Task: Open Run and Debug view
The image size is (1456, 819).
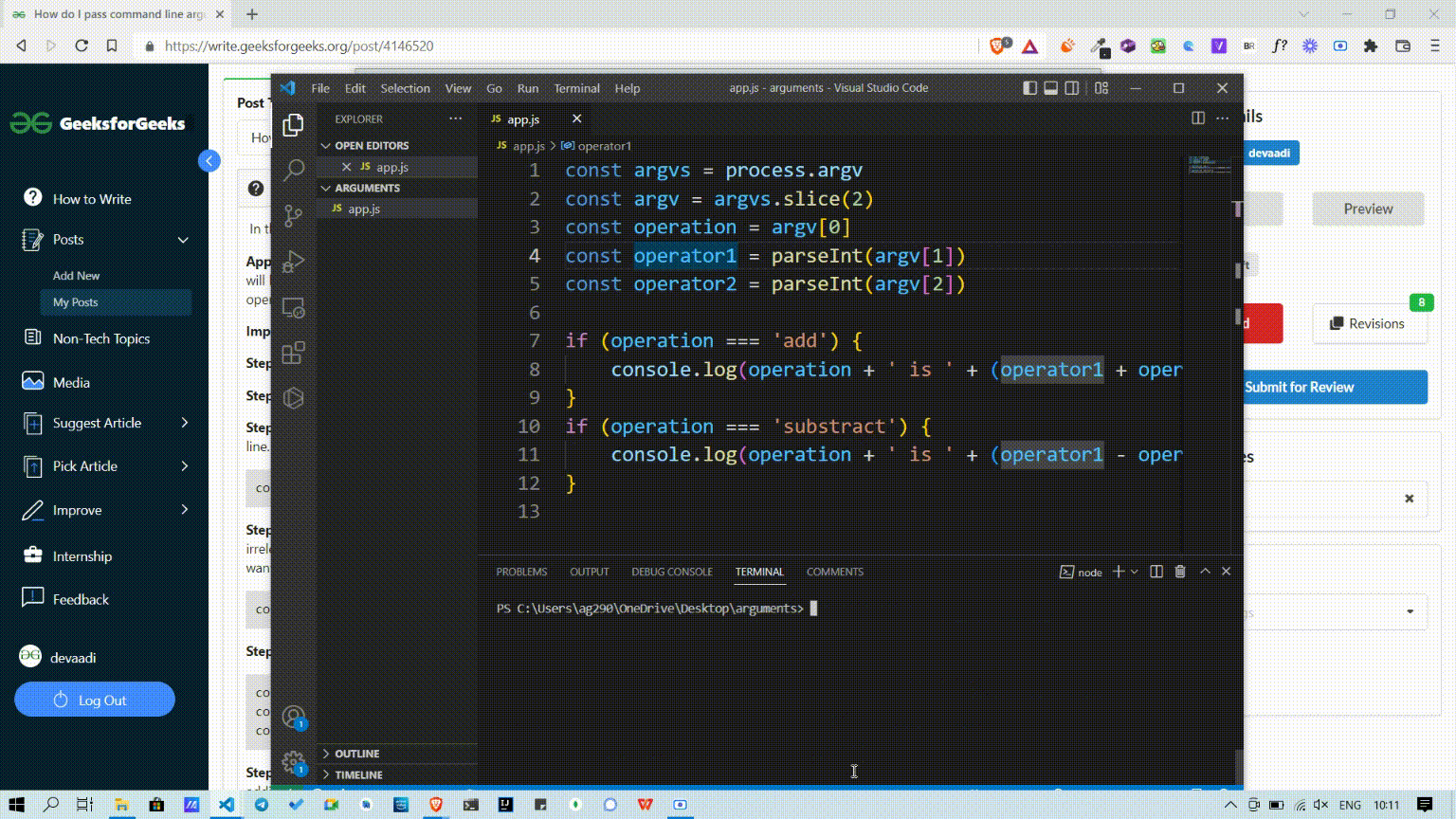Action: [294, 262]
